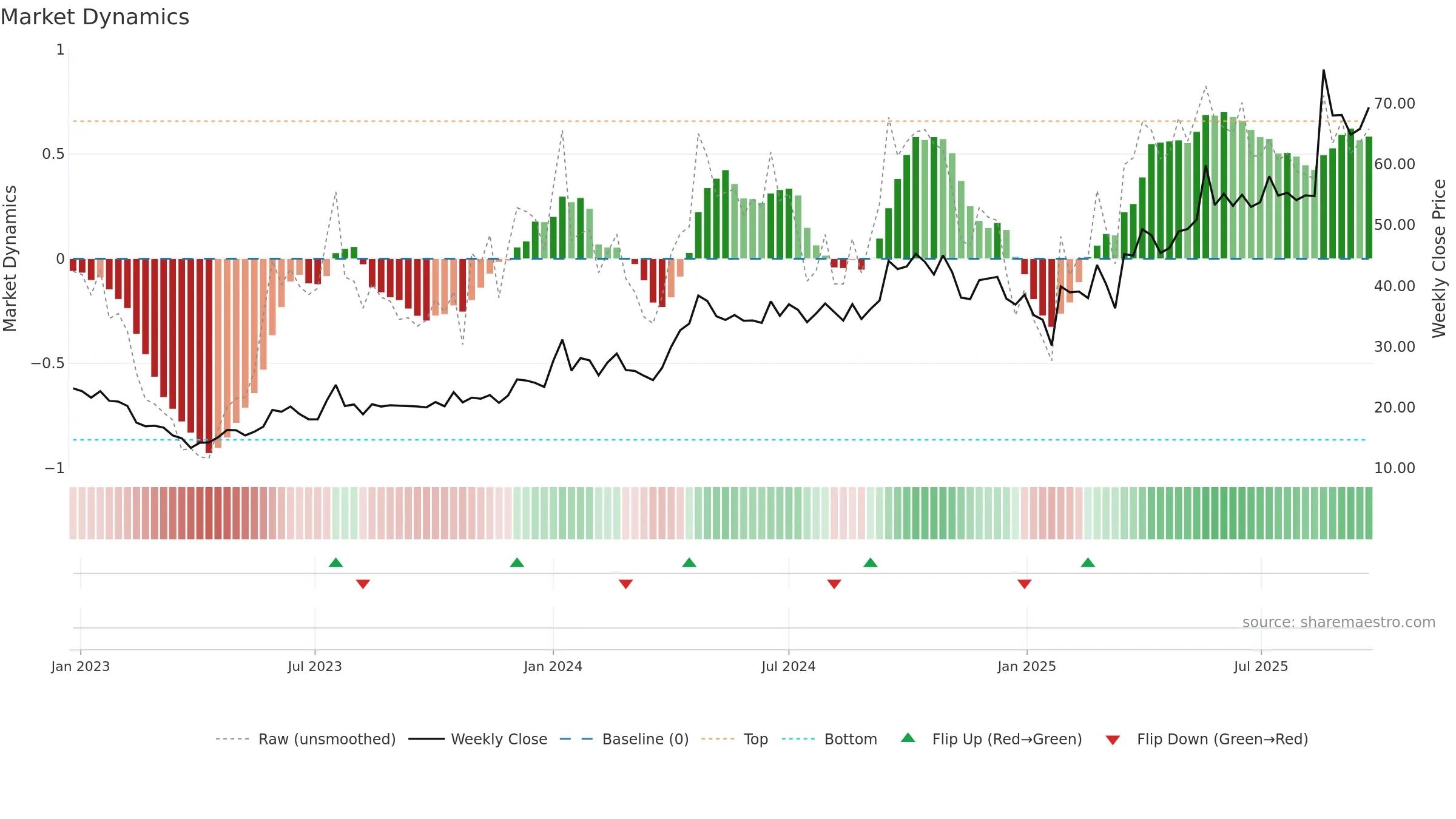
Task: Click the flip-down marker after Jul 2023
Action: (363, 584)
